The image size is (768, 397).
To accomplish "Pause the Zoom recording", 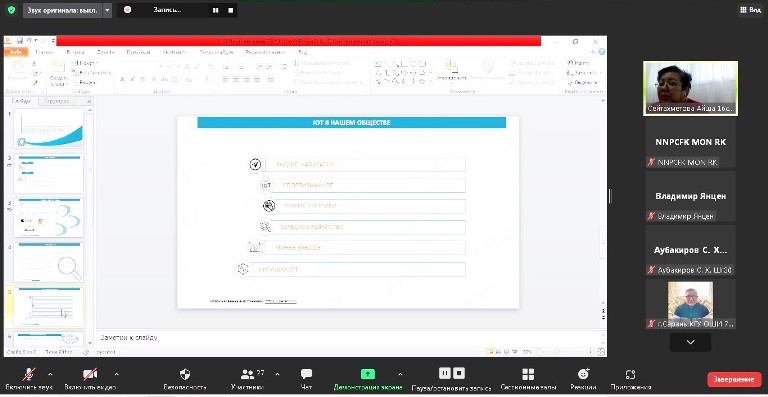I will click(445, 374).
